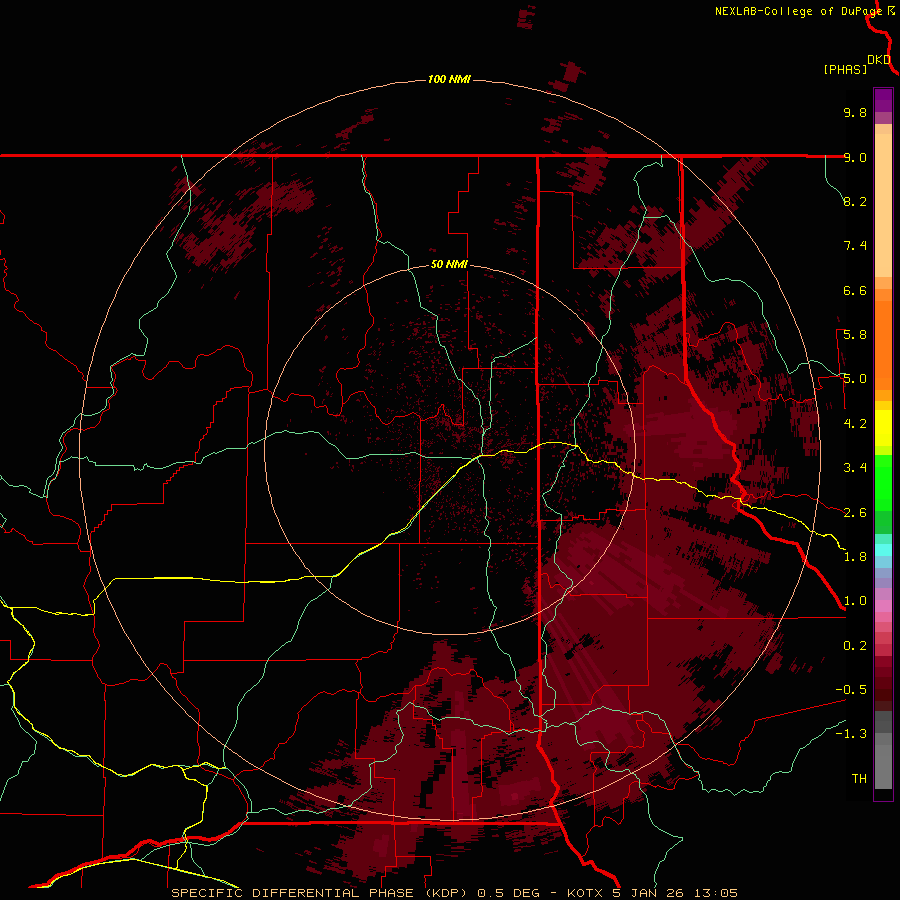Click the 3.4 color scale value
This screenshot has width=900, height=900.
pyautogui.click(x=855, y=468)
